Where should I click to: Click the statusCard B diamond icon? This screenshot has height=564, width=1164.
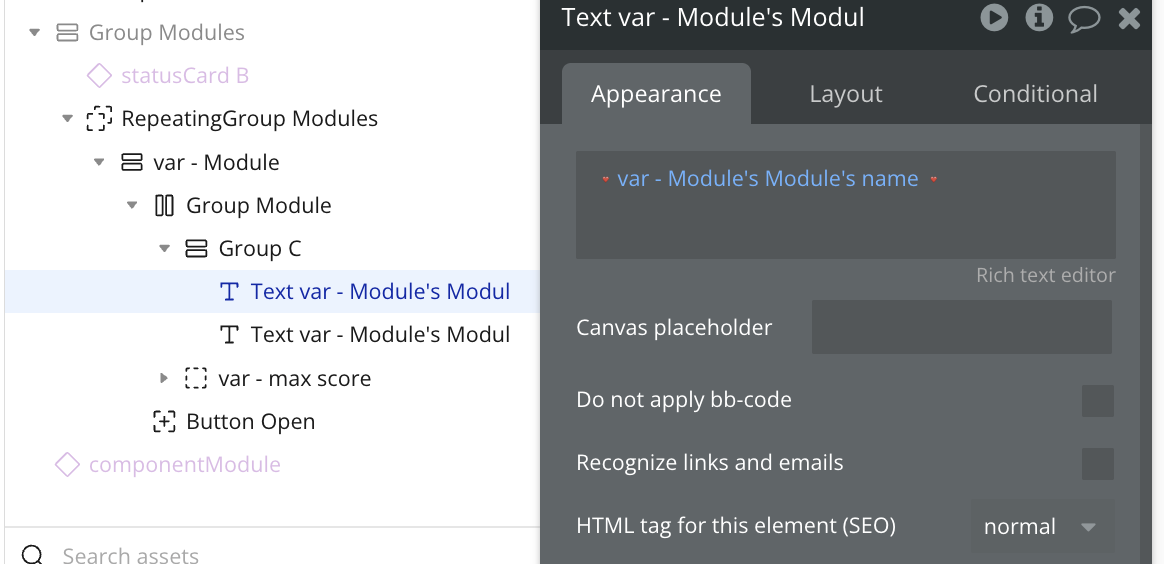(99, 75)
